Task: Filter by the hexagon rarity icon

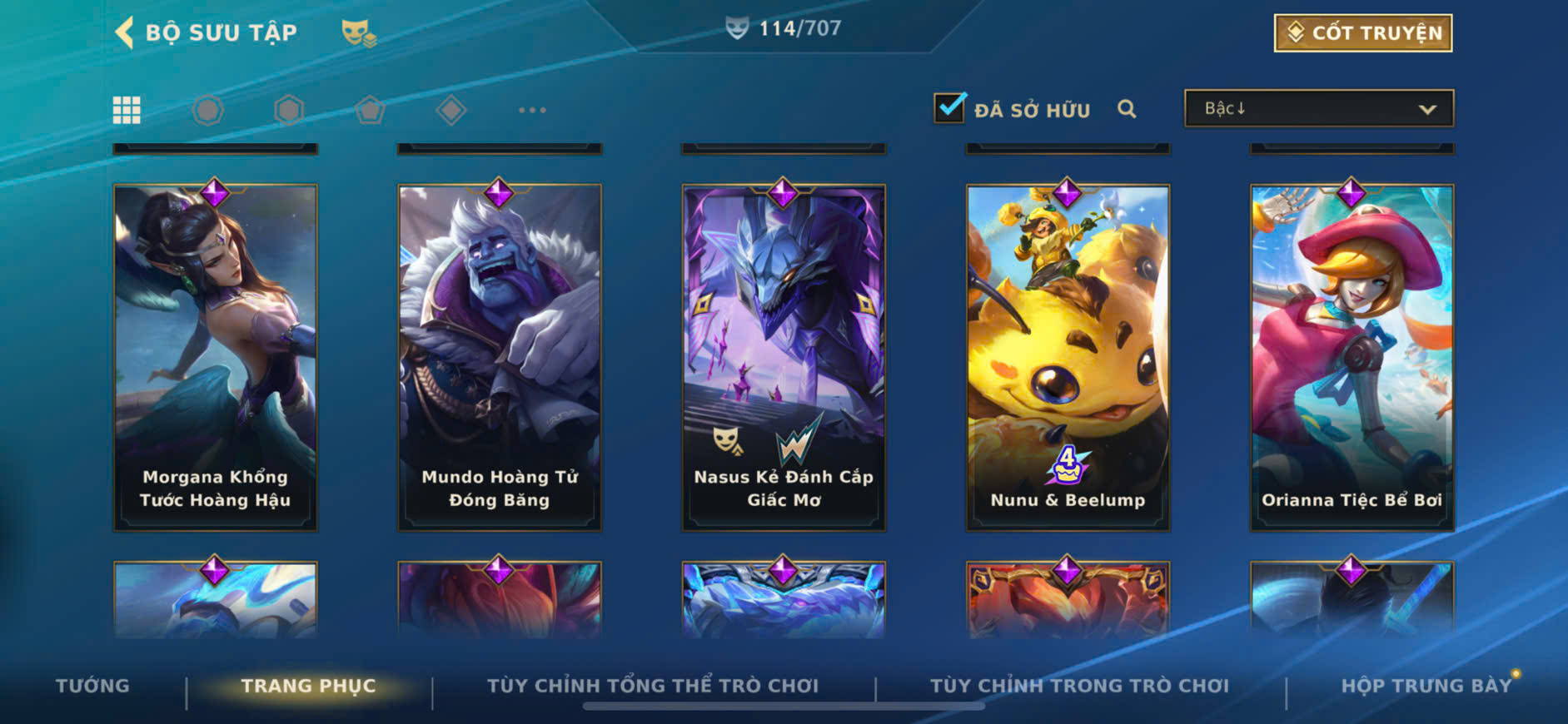Action: pyautogui.click(x=289, y=110)
